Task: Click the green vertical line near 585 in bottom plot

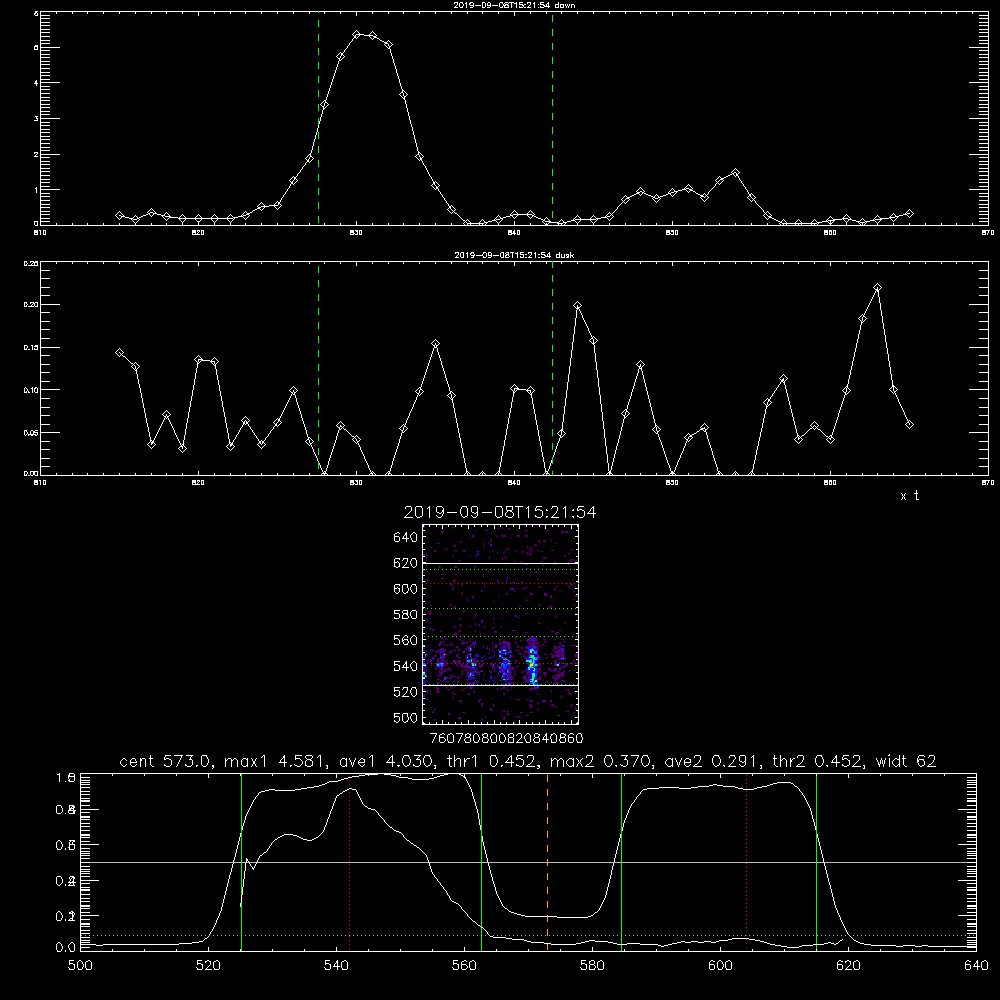Action: click(621, 862)
